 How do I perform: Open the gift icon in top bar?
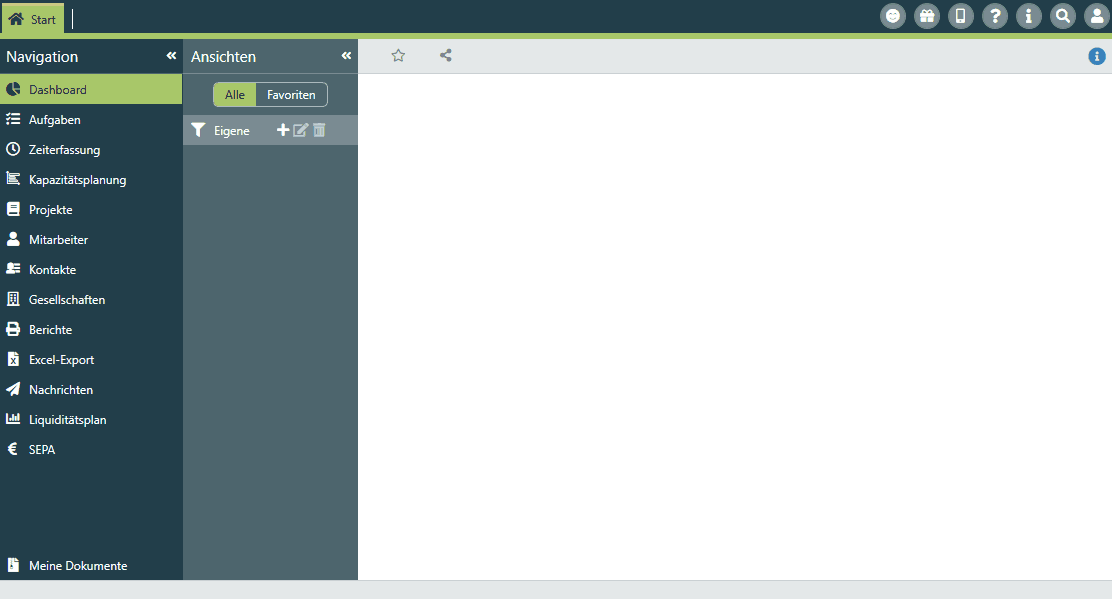pyautogui.click(x=927, y=16)
